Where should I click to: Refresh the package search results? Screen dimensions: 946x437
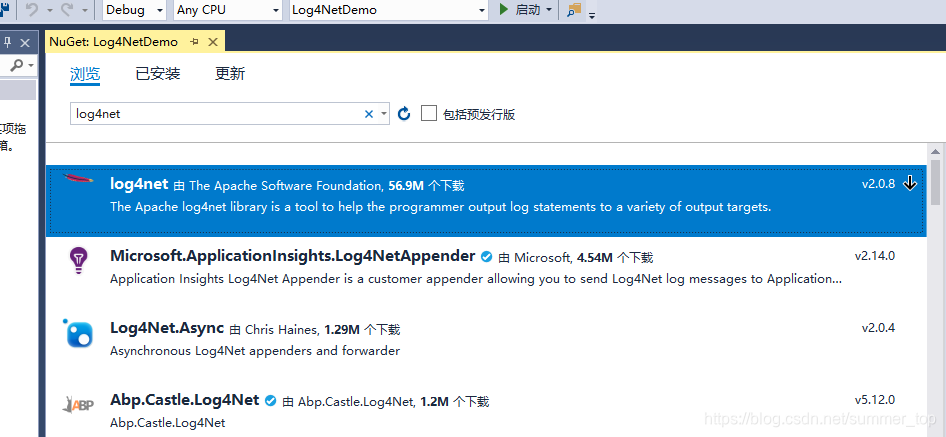coord(404,113)
